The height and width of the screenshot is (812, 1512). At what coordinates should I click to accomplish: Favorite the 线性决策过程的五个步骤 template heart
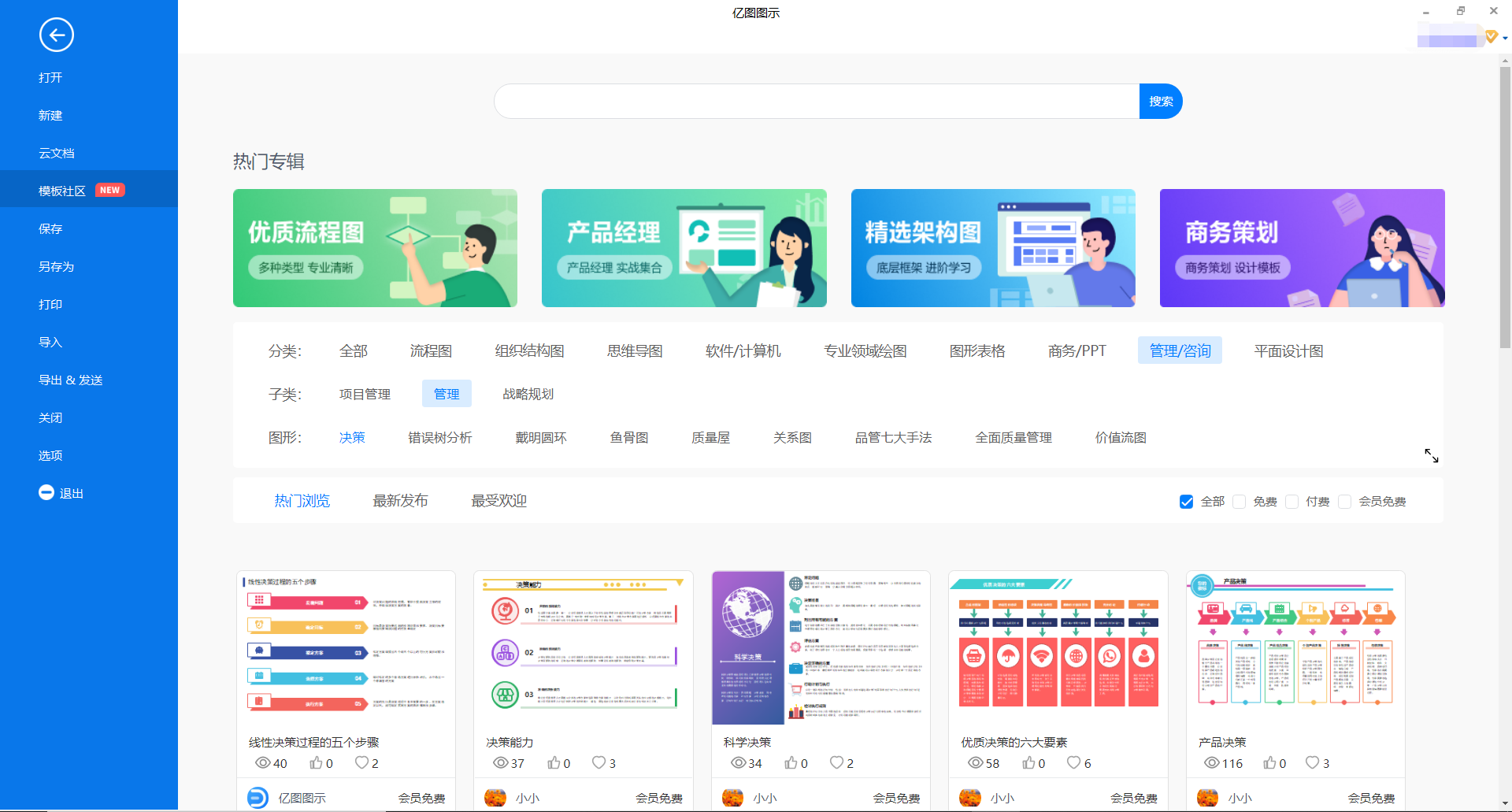coord(361,762)
